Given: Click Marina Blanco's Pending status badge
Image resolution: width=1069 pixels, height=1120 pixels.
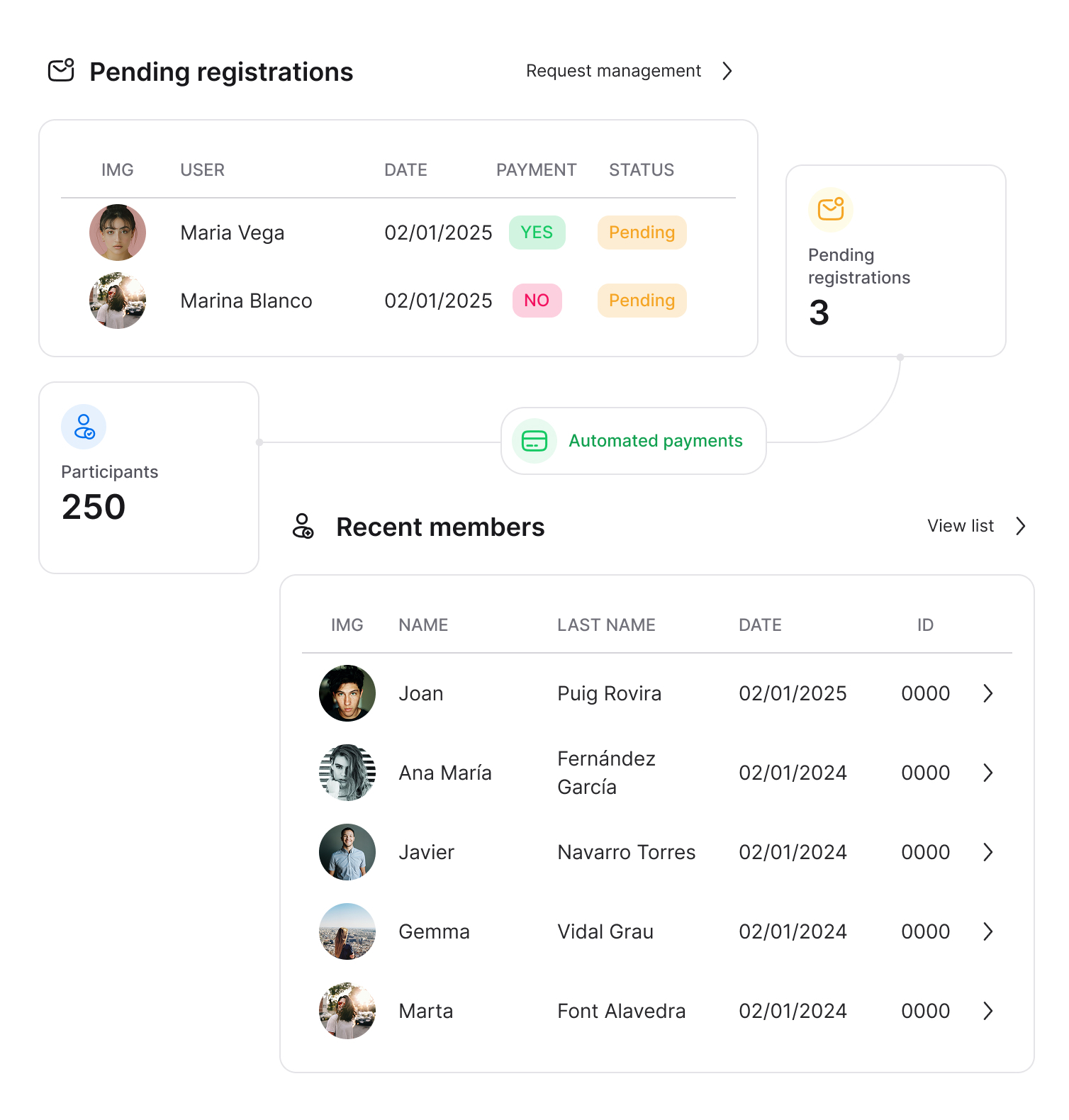Looking at the screenshot, I should click(642, 301).
